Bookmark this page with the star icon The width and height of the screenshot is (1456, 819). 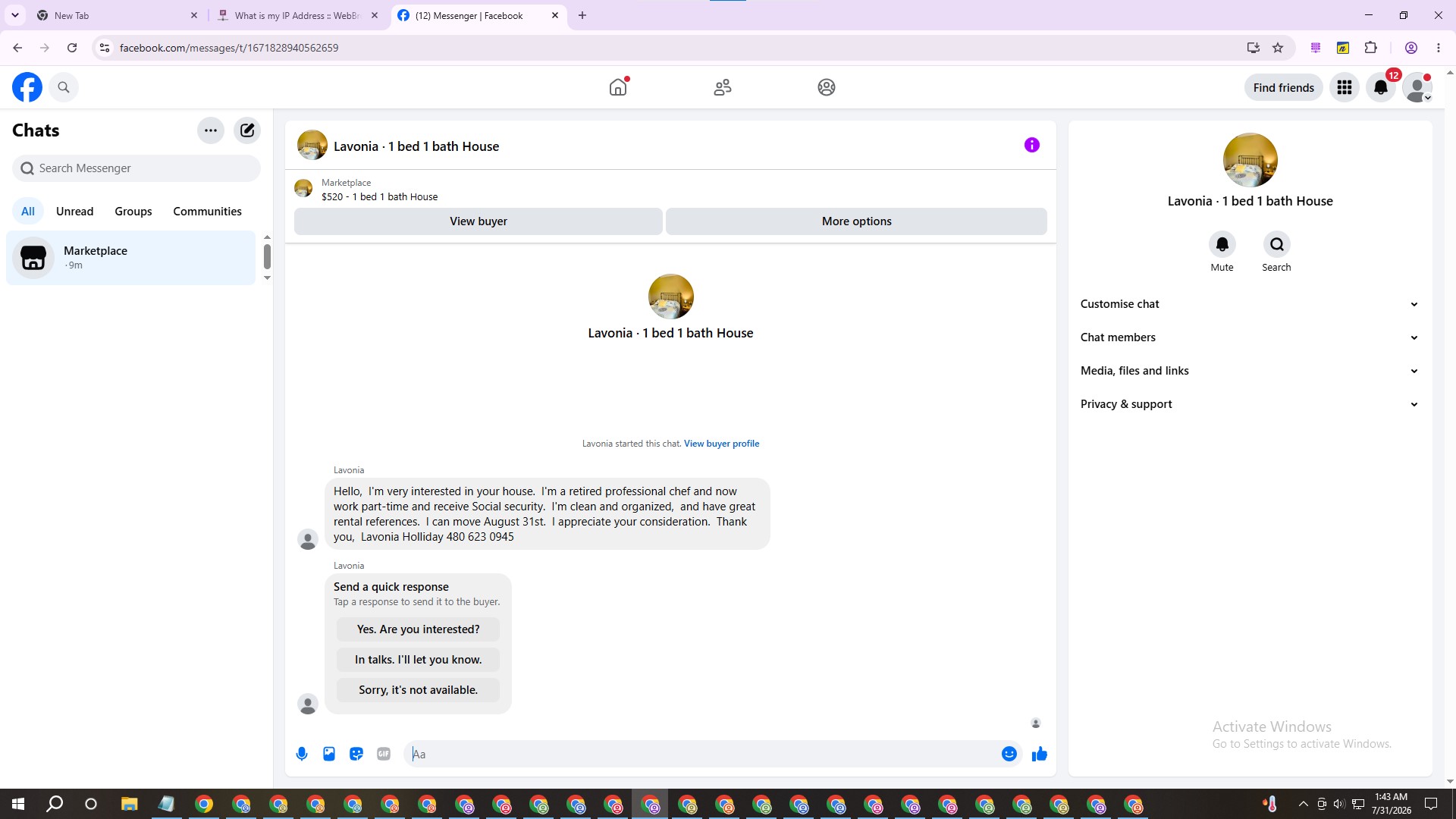pos(1278,48)
